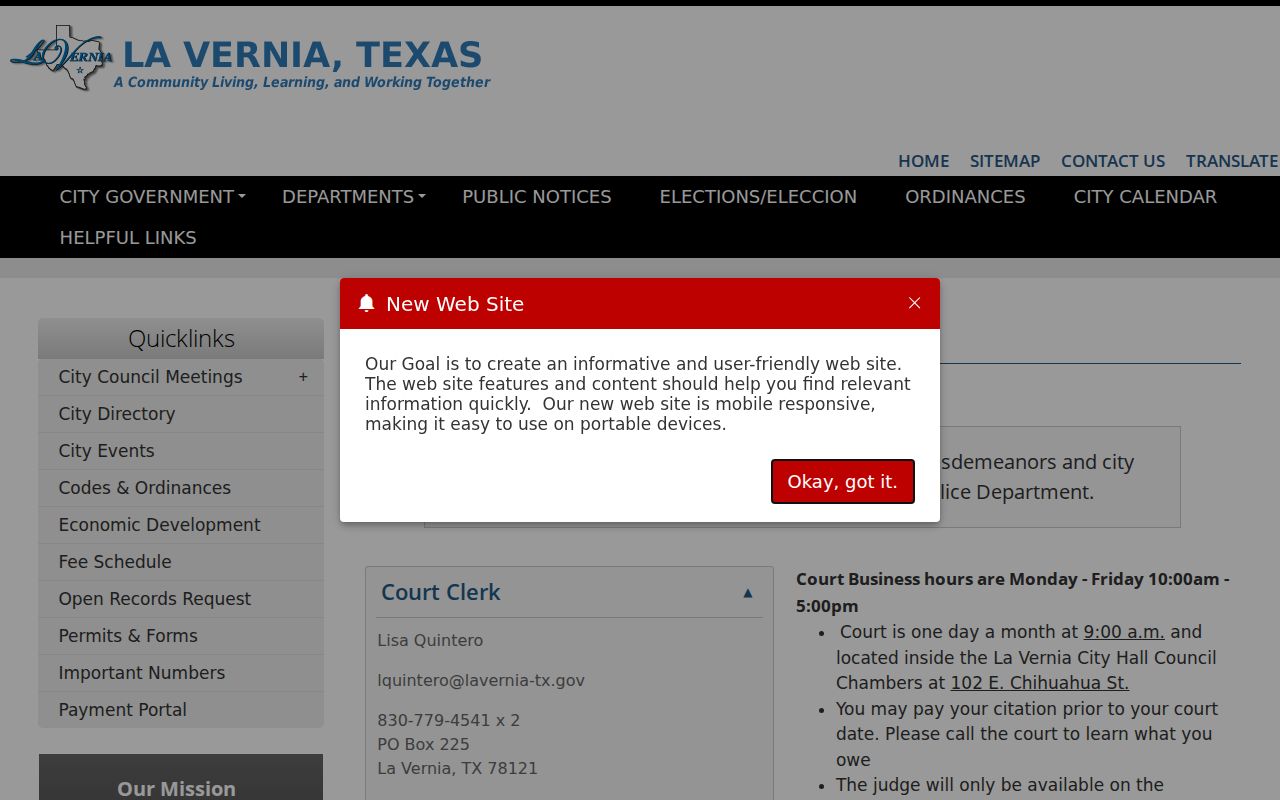Viewport: 1280px width, 800px height.
Task: Open the Sitemap link
Action: (x=1005, y=161)
